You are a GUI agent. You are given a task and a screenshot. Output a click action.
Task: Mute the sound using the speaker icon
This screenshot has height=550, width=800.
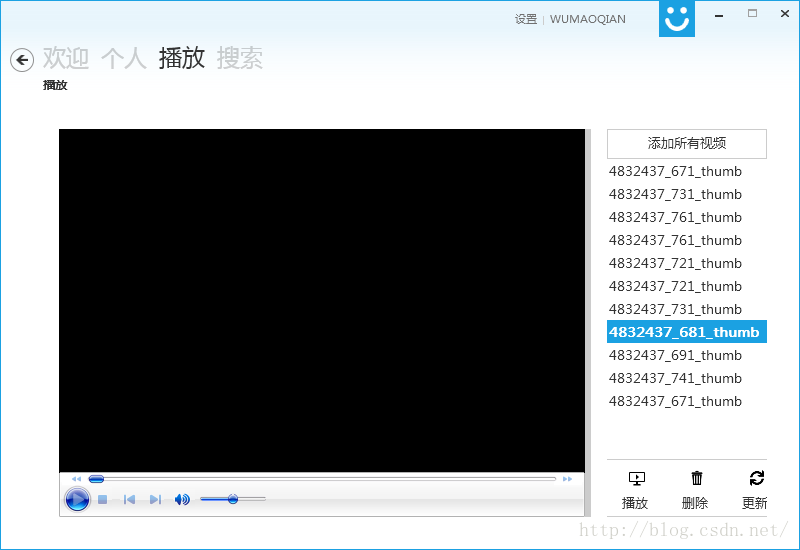182,499
